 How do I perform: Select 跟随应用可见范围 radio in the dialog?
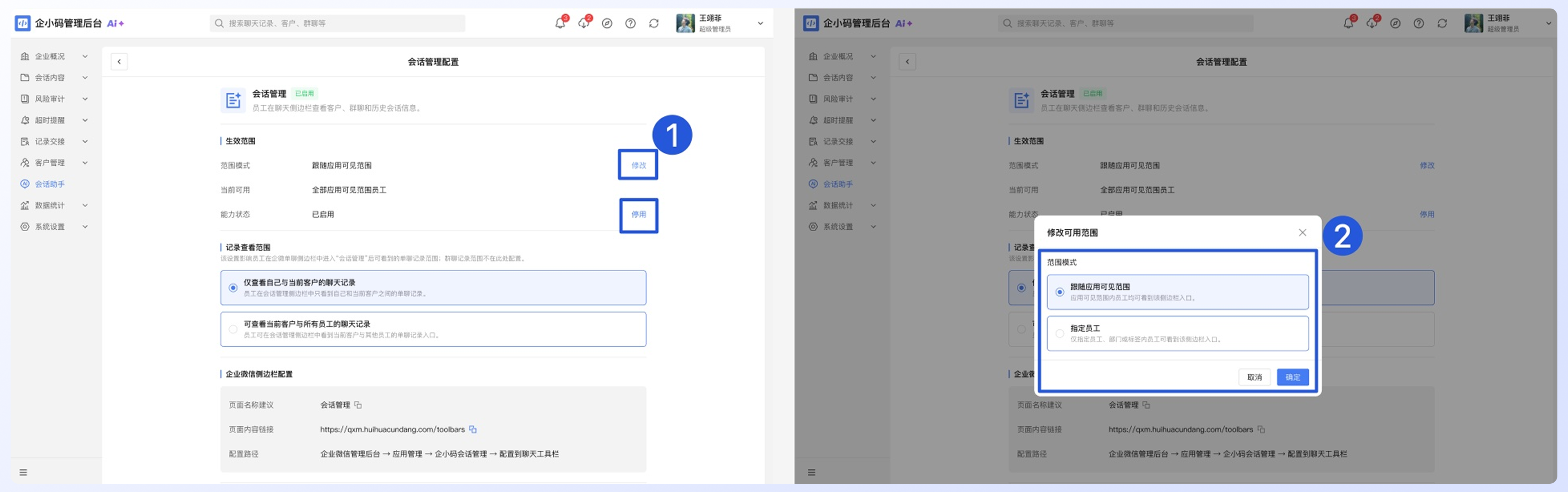tap(1060, 292)
